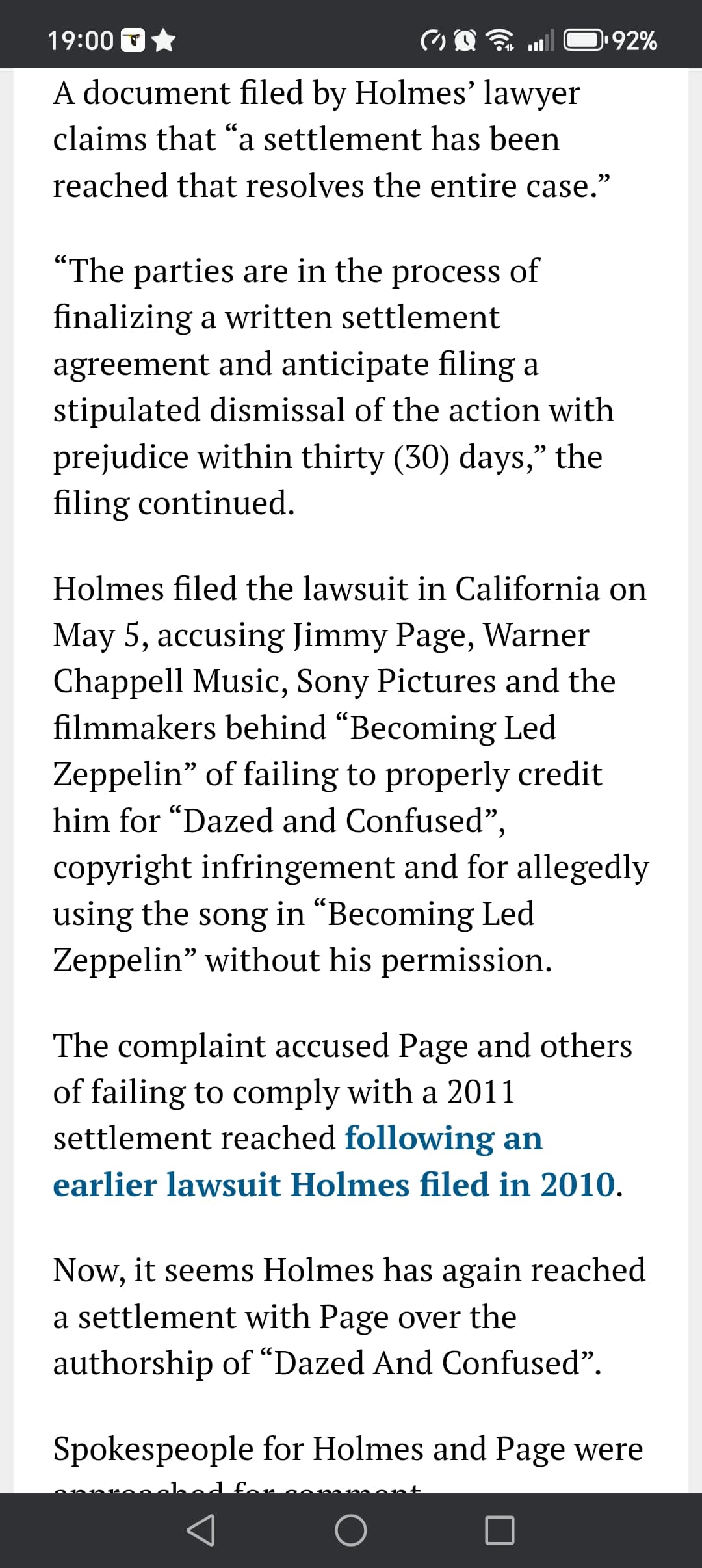The height and width of the screenshot is (1568, 702).
Task: Tap the recent apps square button
Action: click(x=500, y=1530)
